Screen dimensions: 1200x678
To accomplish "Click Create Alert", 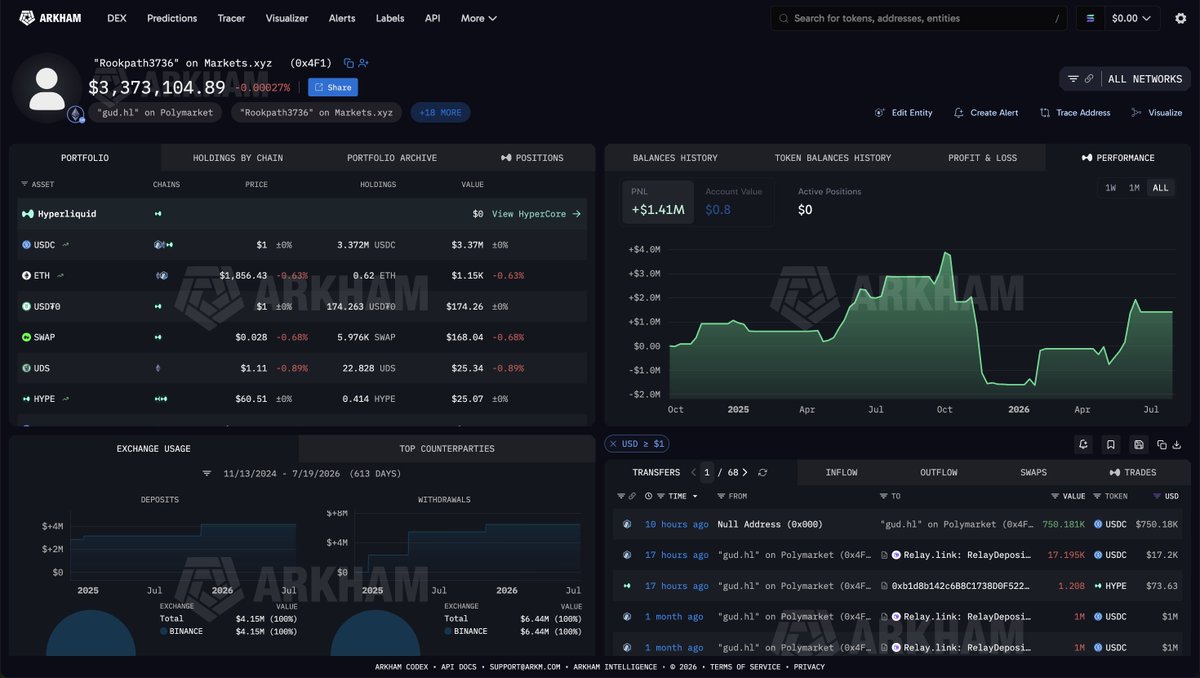I will tap(986, 113).
